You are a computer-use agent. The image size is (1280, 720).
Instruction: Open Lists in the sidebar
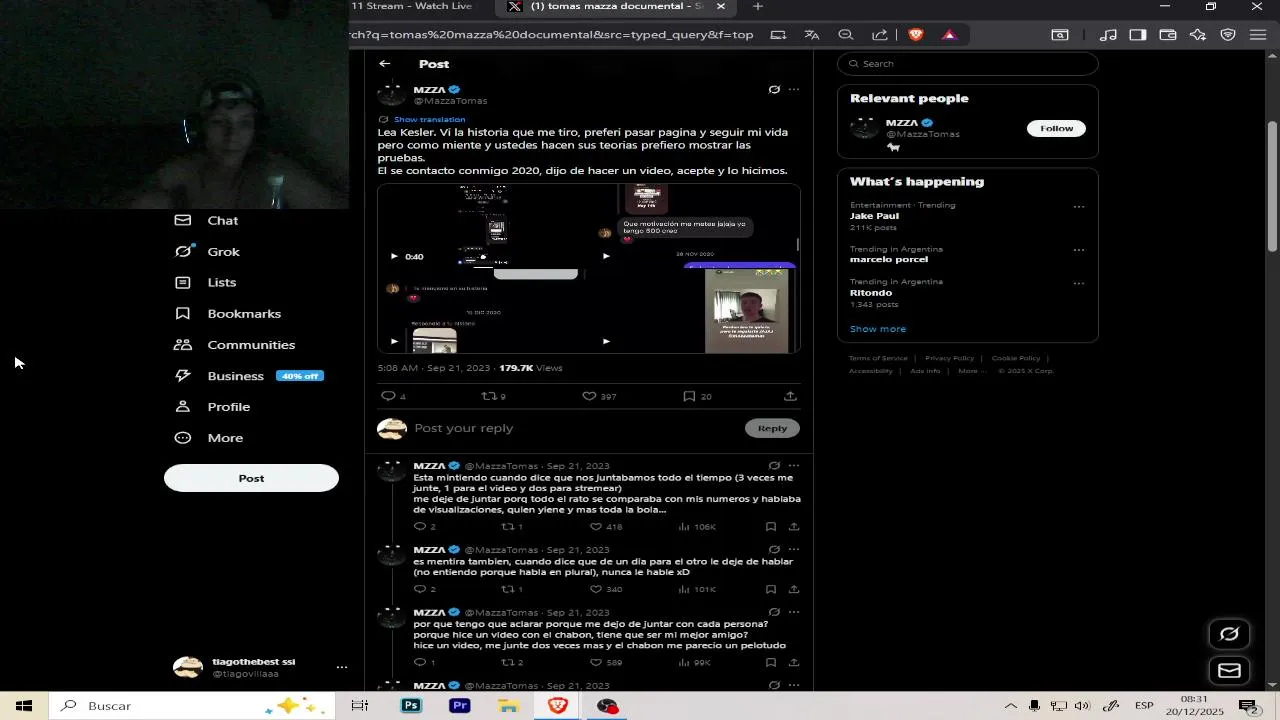[206, 283]
